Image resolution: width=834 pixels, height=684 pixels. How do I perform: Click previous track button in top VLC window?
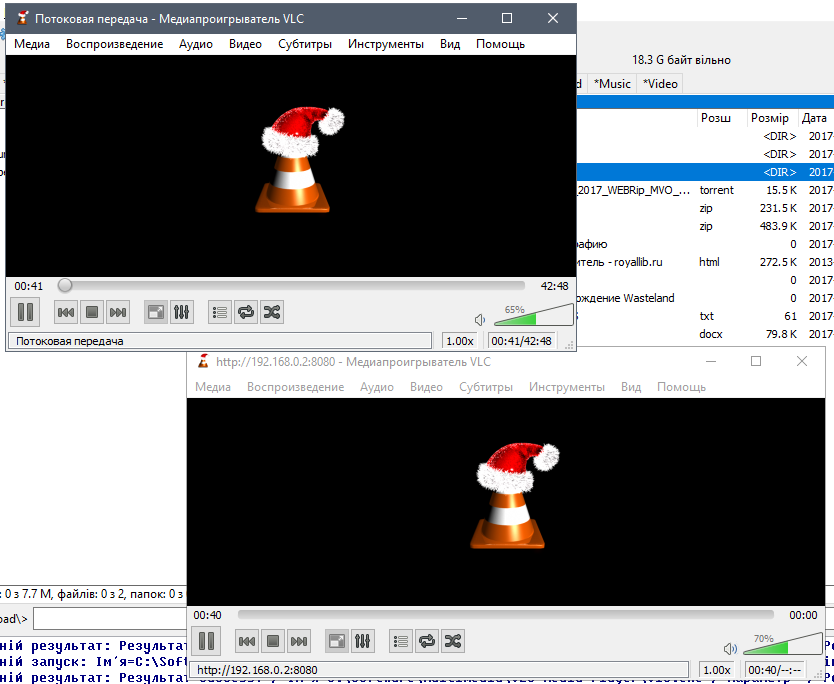[66, 312]
